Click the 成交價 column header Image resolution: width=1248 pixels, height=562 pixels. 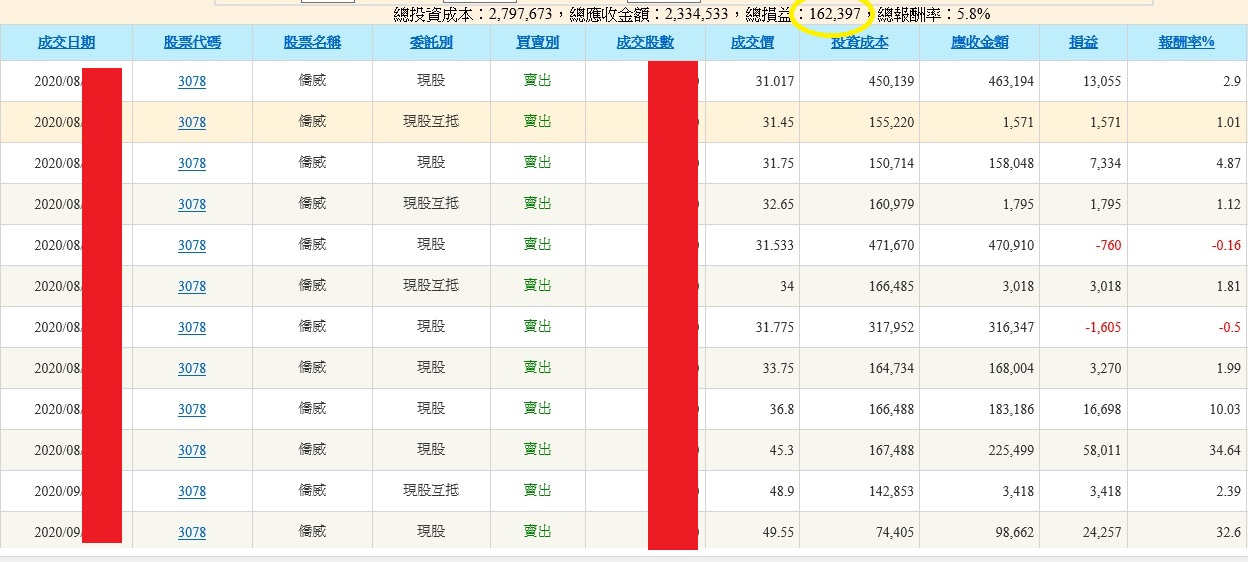[x=752, y=43]
